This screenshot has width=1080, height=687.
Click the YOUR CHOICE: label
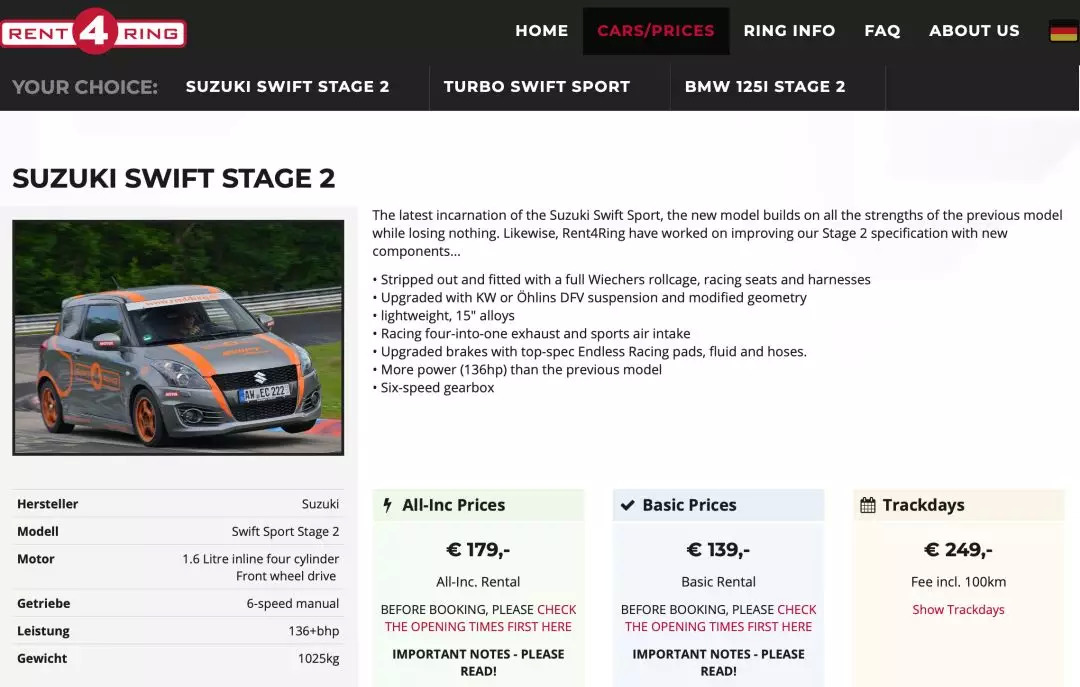pyautogui.click(x=85, y=87)
